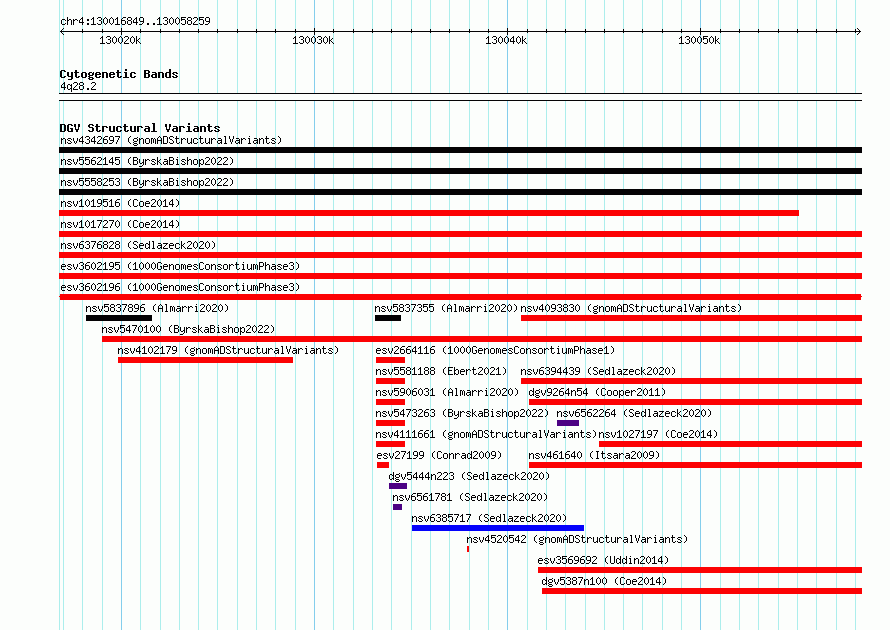This screenshot has width=890, height=630.
Task: Click nsv6385717 Sedlazeck2020 text label
Action: 489,518
